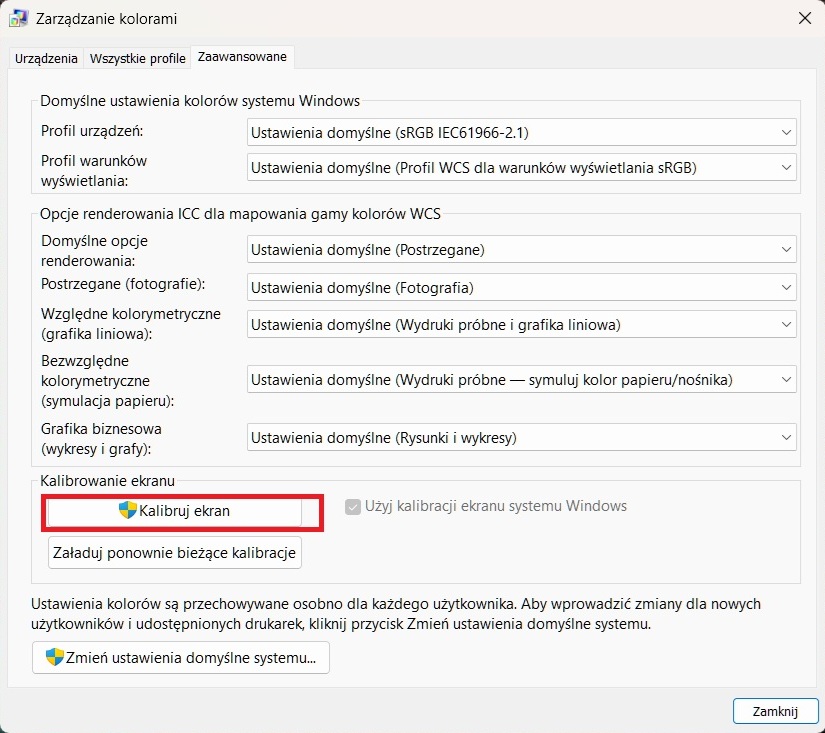Click Załaduj ponownie bieżące kalibracje

click(175, 553)
